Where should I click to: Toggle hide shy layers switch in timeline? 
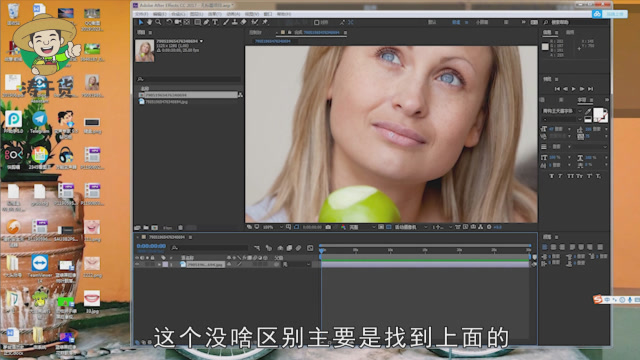280,248
